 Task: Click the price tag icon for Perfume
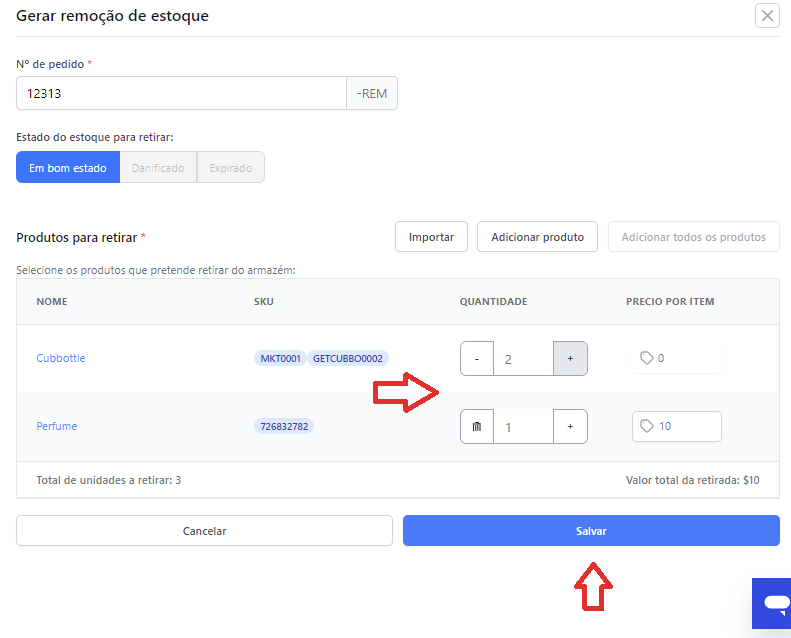646,426
